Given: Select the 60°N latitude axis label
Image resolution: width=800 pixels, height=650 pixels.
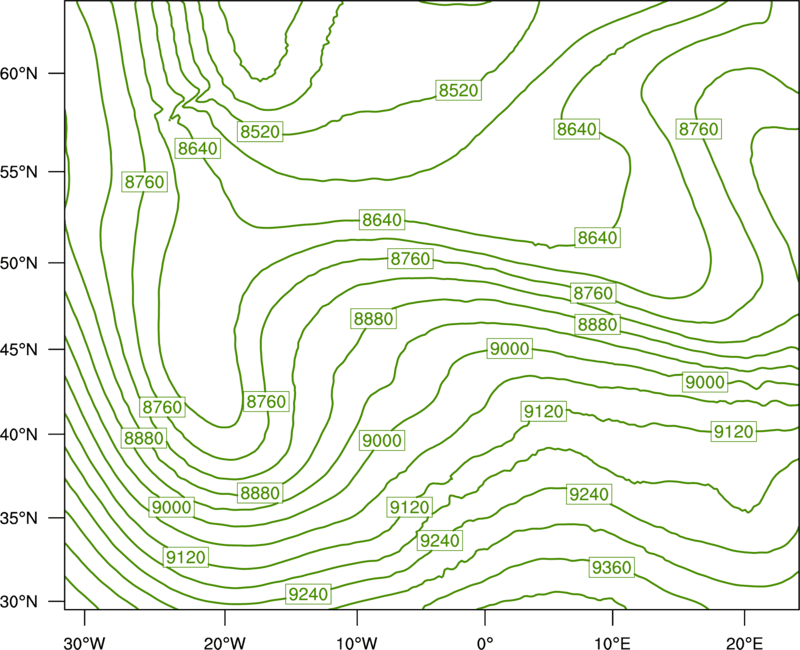Looking at the screenshot, I should coord(19,74).
